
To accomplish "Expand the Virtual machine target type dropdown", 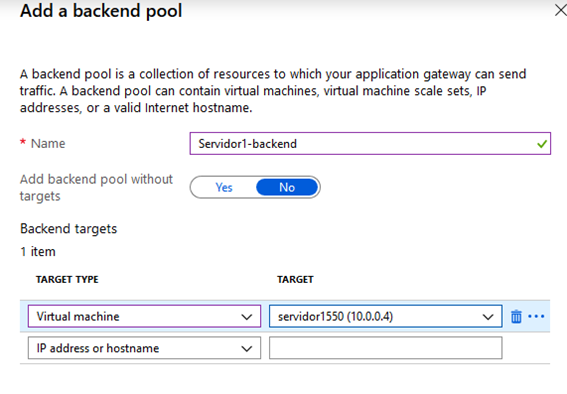I will click(x=144, y=316).
